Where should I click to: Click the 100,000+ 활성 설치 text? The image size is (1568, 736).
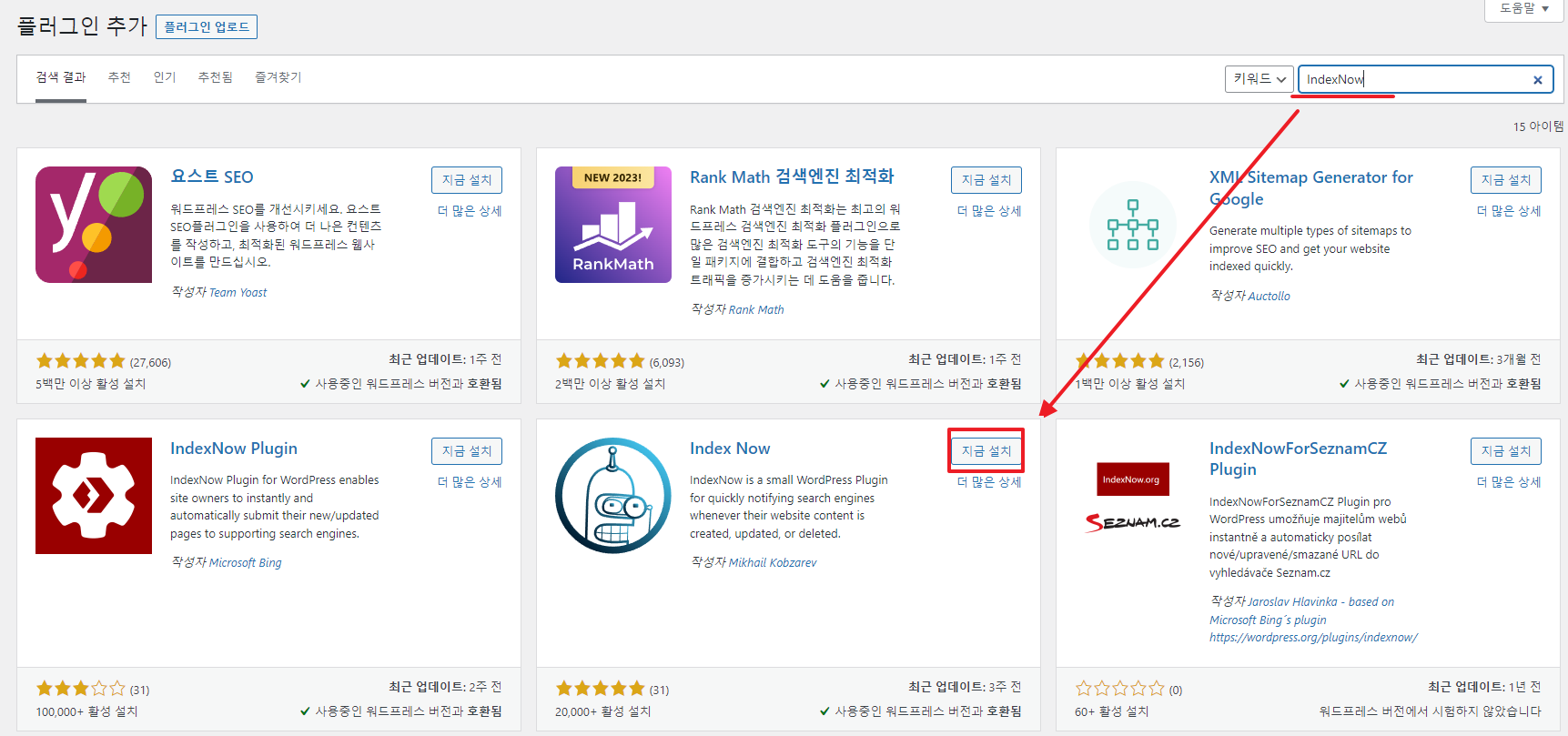tap(86, 711)
